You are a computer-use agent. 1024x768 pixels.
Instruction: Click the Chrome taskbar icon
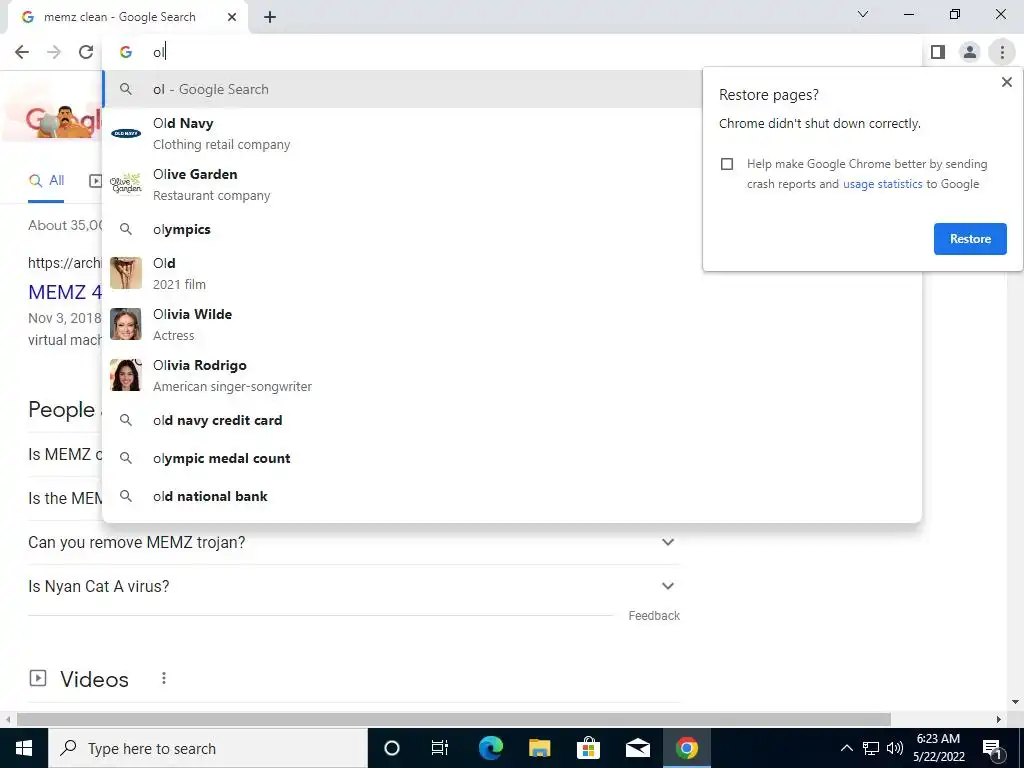pos(686,748)
